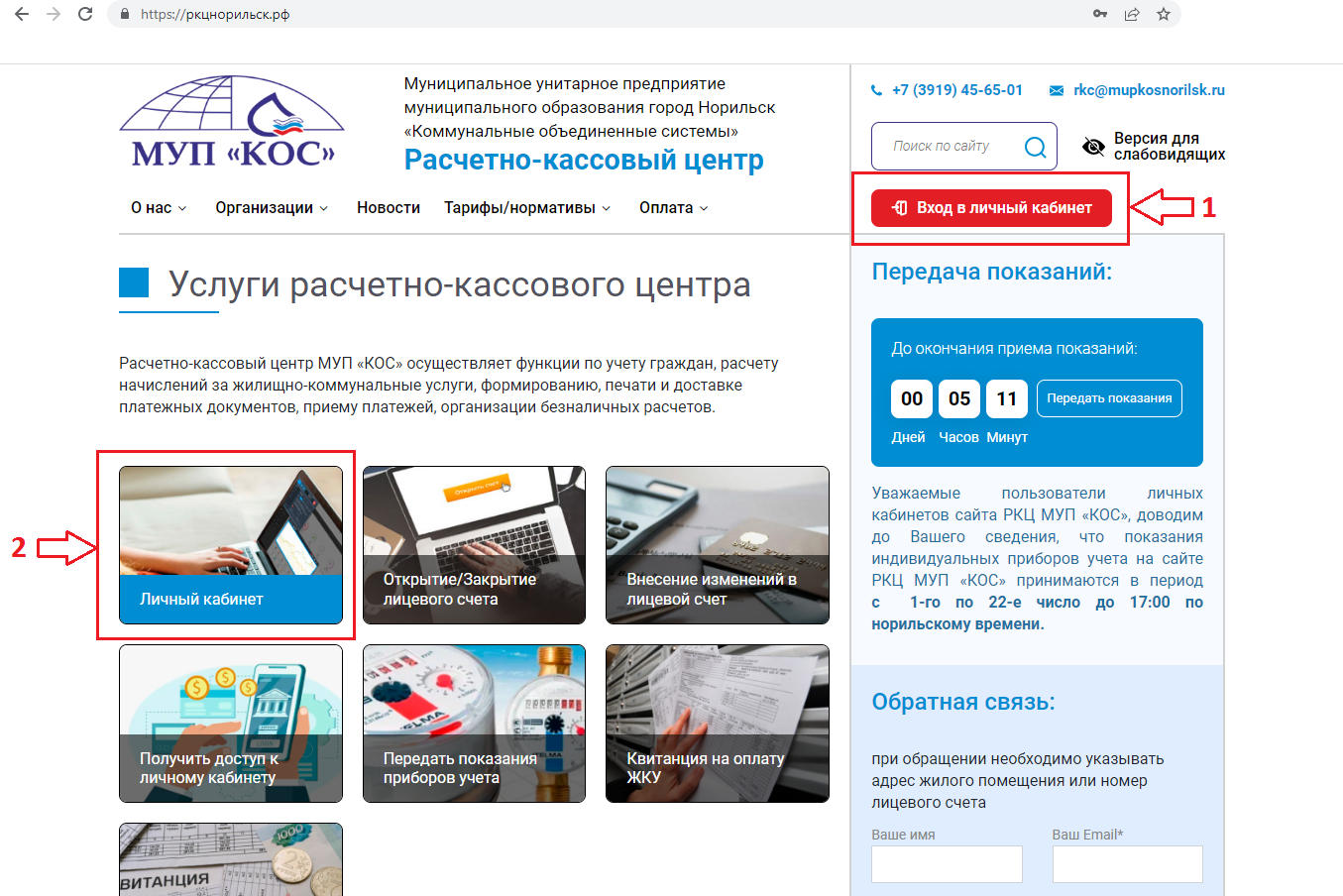Open «Квитанция на оплату ЖКУ» tile
Image resolution: width=1343 pixels, height=896 pixels.
717,724
